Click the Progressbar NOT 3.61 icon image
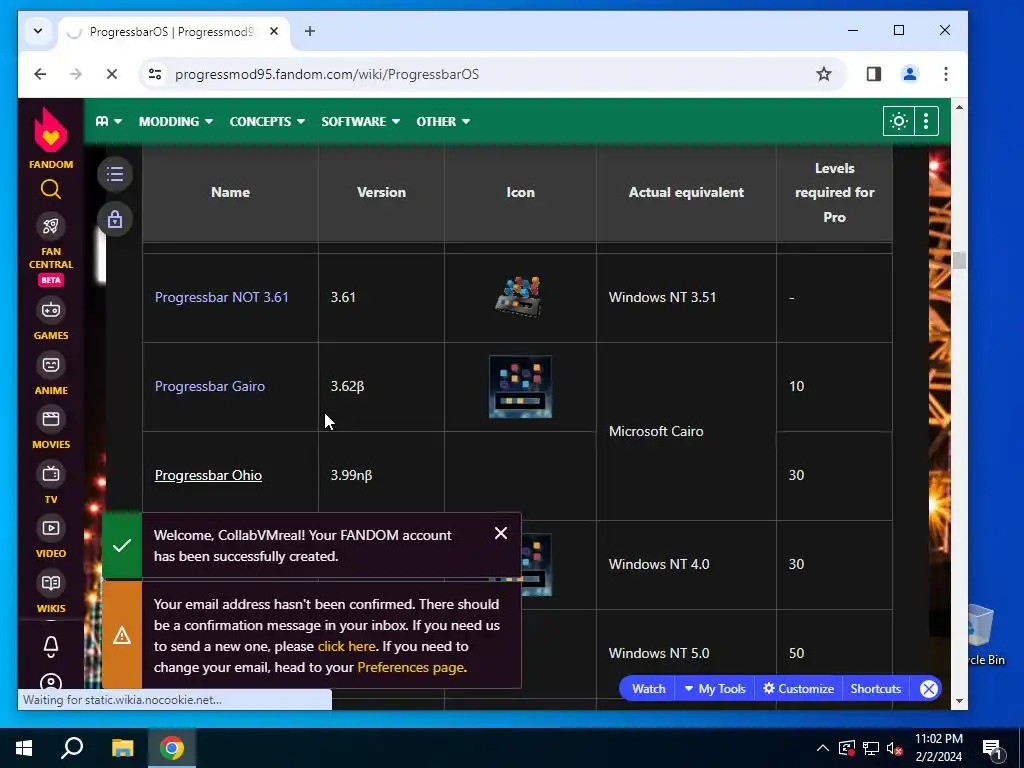The height and width of the screenshot is (768, 1024). point(520,297)
